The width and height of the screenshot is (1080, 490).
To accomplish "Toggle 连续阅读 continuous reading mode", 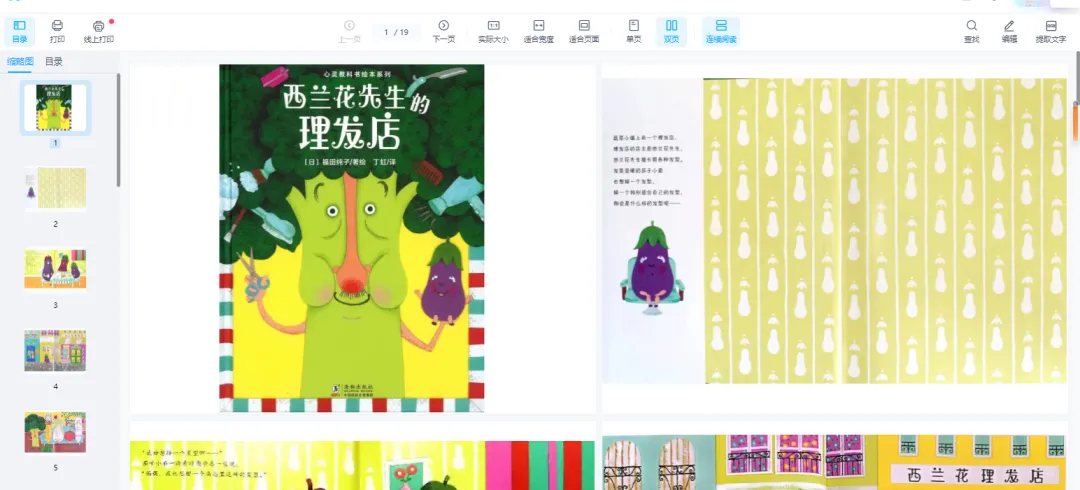I will [x=721, y=32].
